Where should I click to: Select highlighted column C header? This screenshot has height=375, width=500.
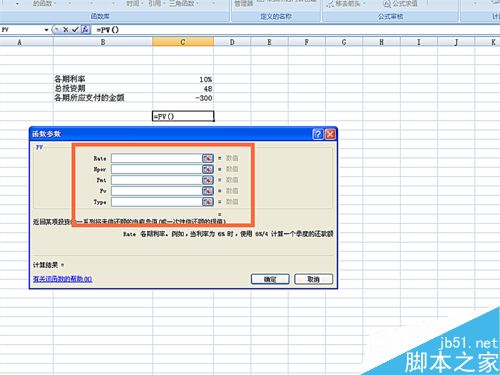(183, 42)
